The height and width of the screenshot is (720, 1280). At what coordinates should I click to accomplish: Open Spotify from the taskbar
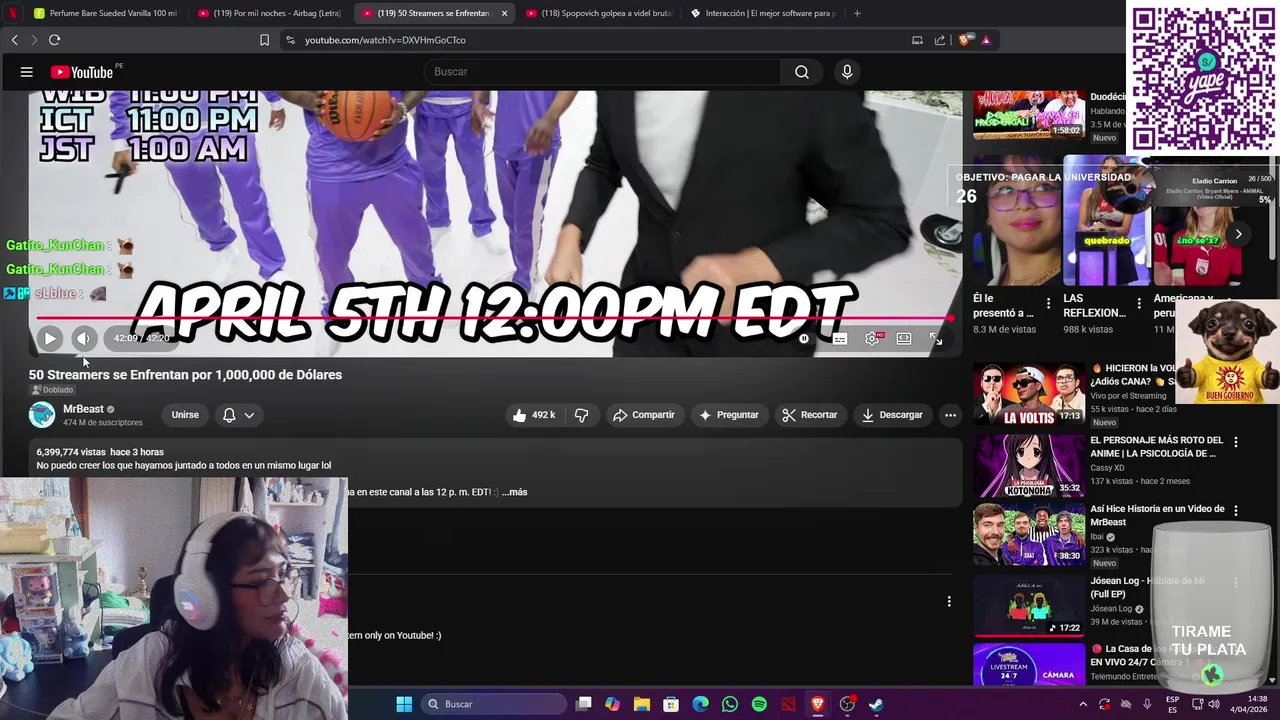point(759,704)
